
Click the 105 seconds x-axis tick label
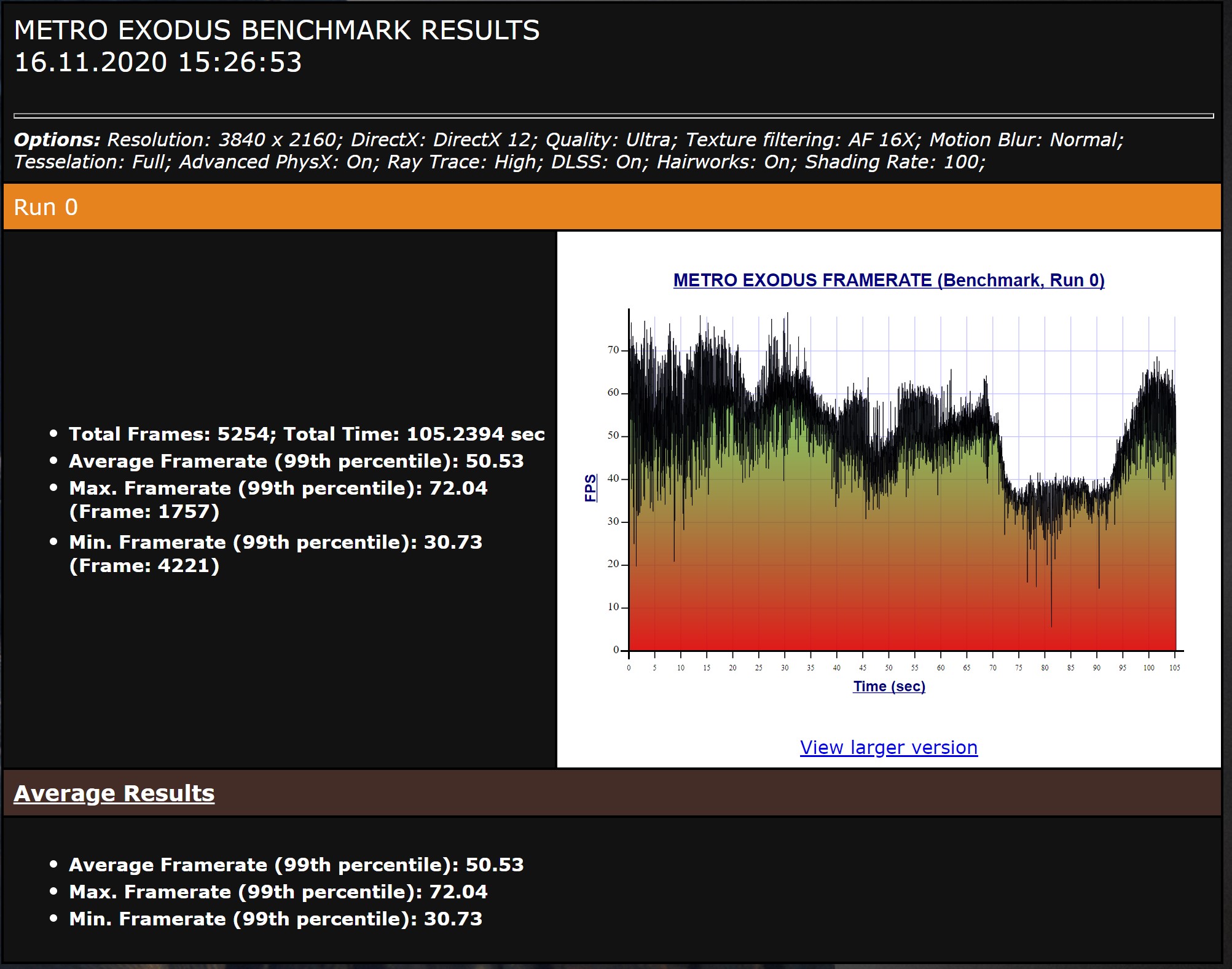1174,668
